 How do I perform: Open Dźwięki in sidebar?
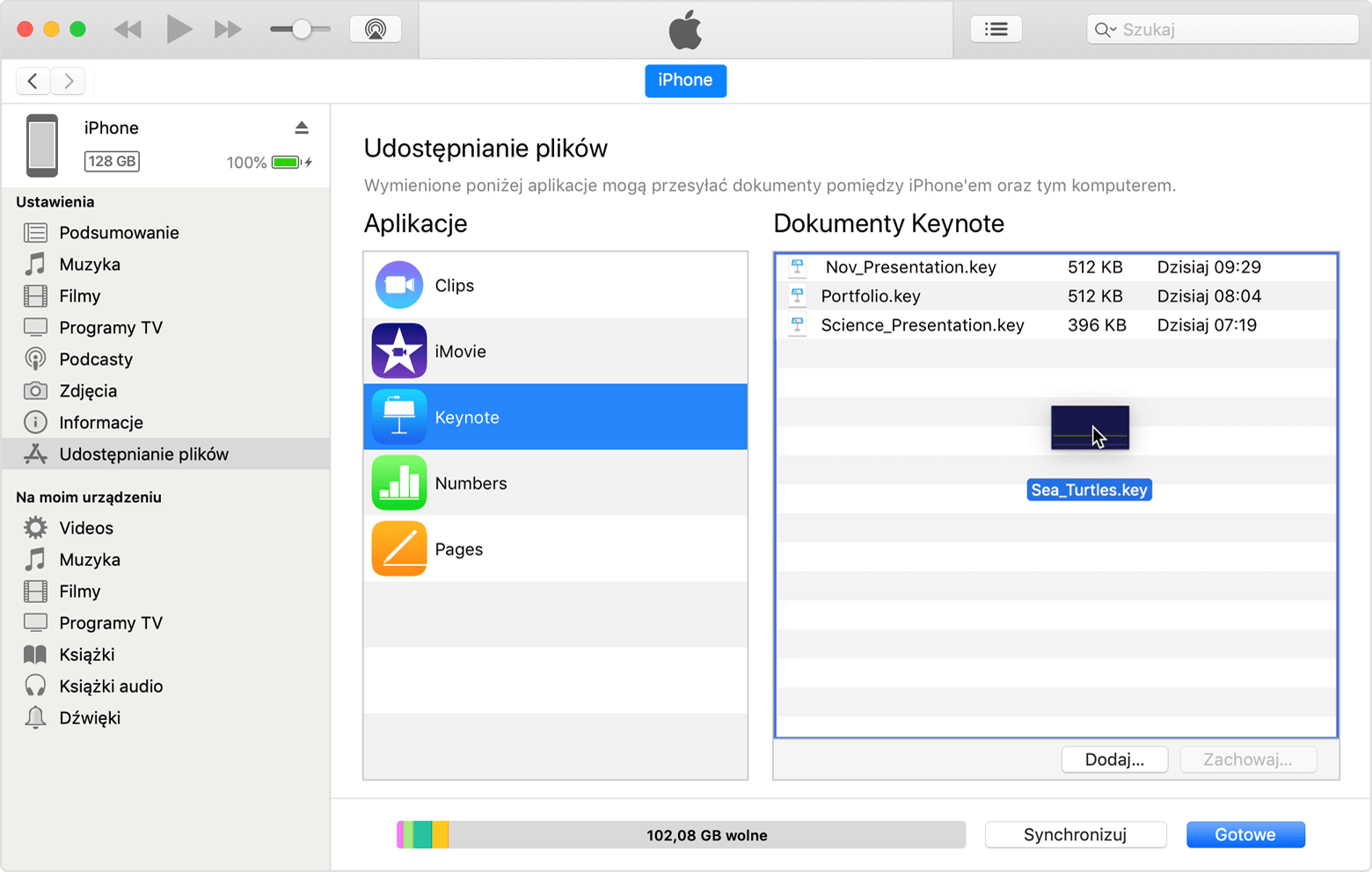click(165, 718)
